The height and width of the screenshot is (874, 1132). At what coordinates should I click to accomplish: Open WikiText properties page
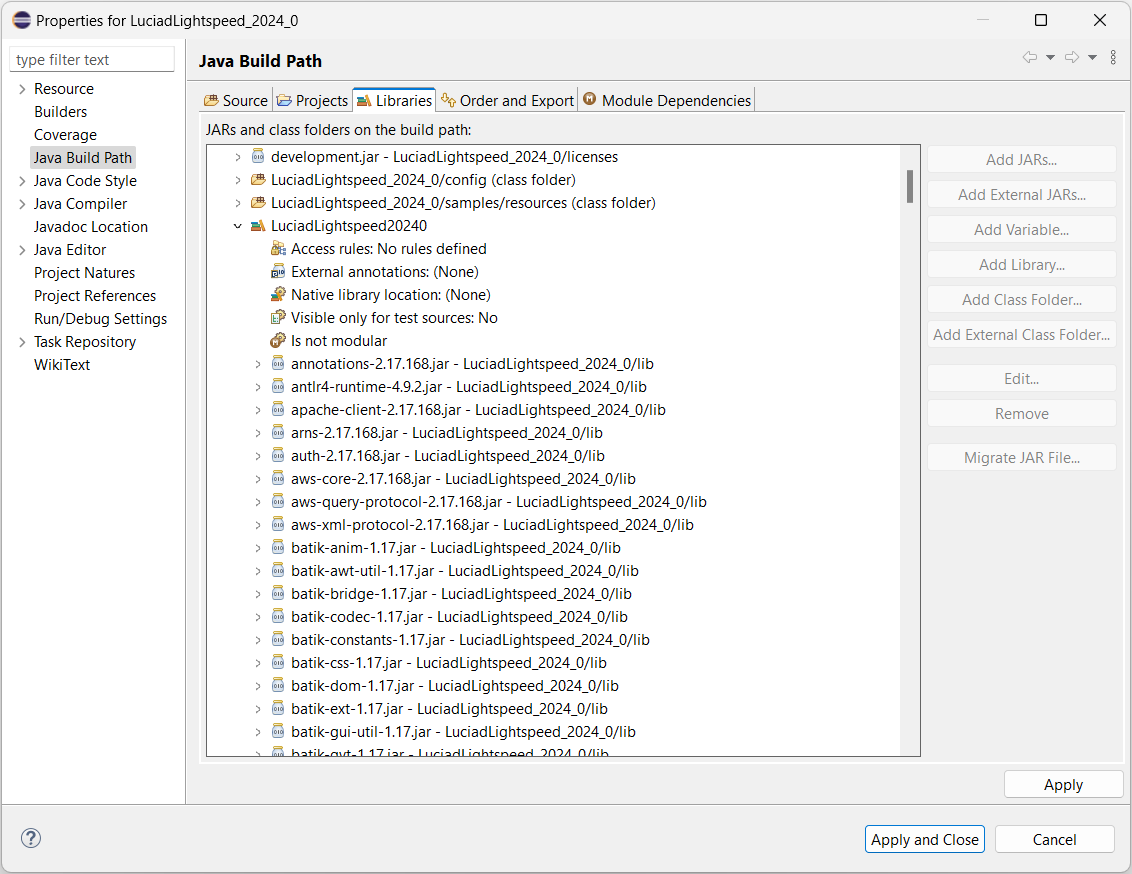click(x=62, y=365)
